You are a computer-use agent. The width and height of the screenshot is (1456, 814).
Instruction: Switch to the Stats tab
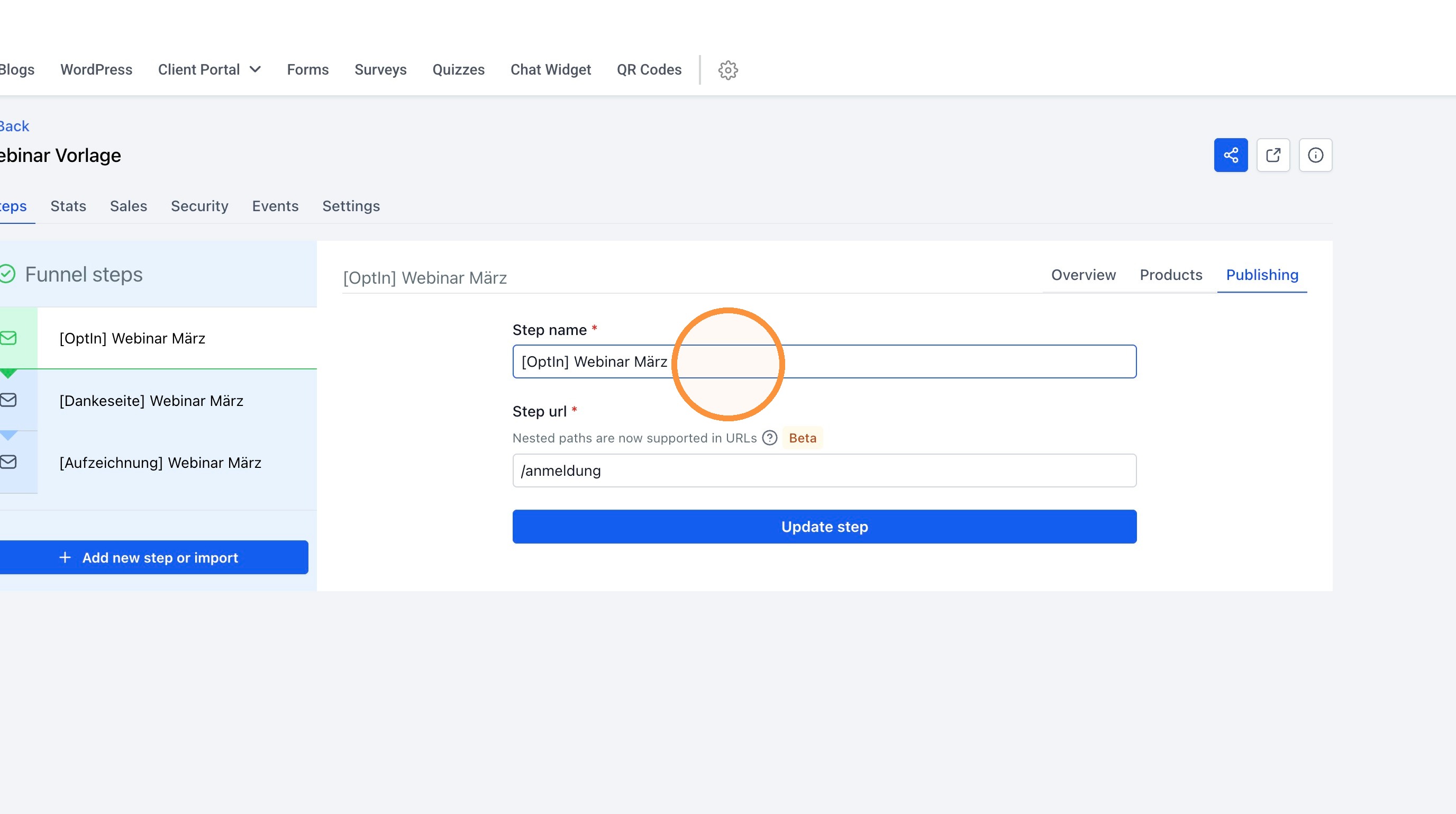[x=68, y=206]
